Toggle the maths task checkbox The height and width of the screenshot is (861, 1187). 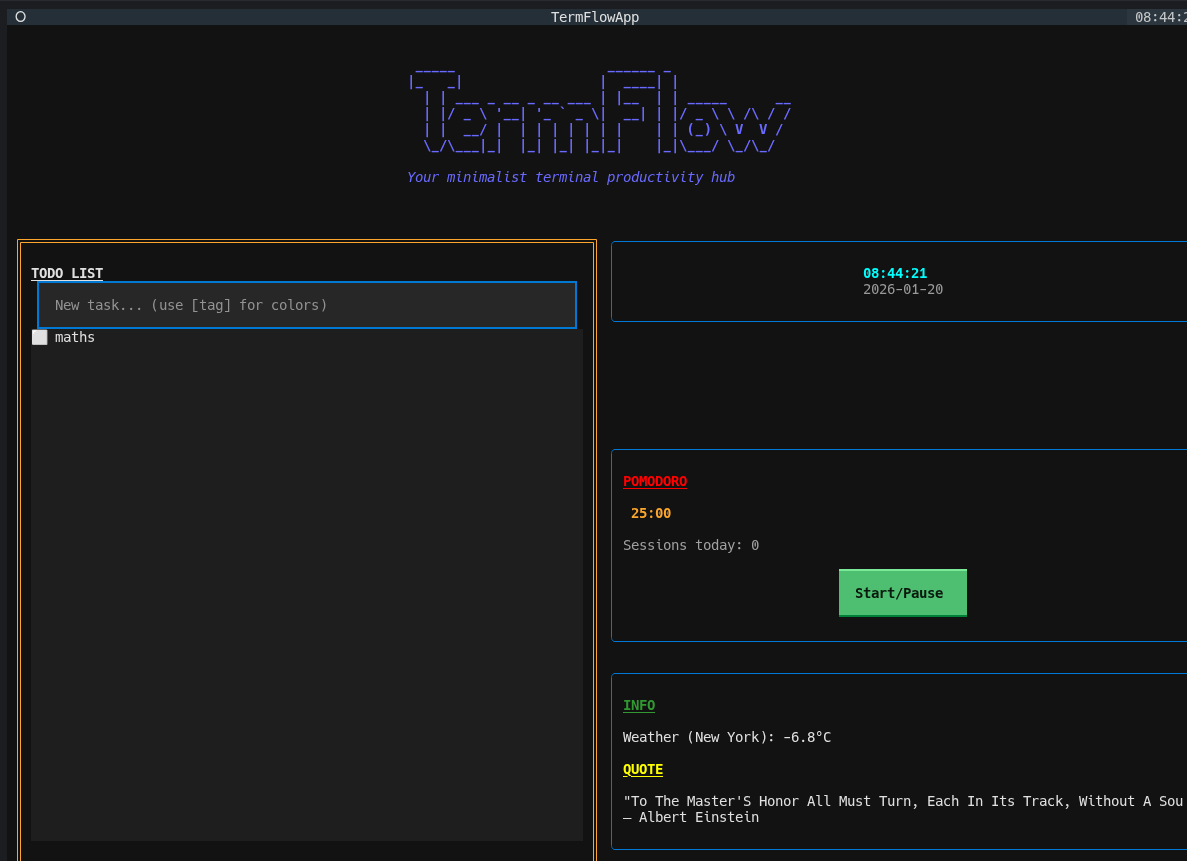(39, 338)
